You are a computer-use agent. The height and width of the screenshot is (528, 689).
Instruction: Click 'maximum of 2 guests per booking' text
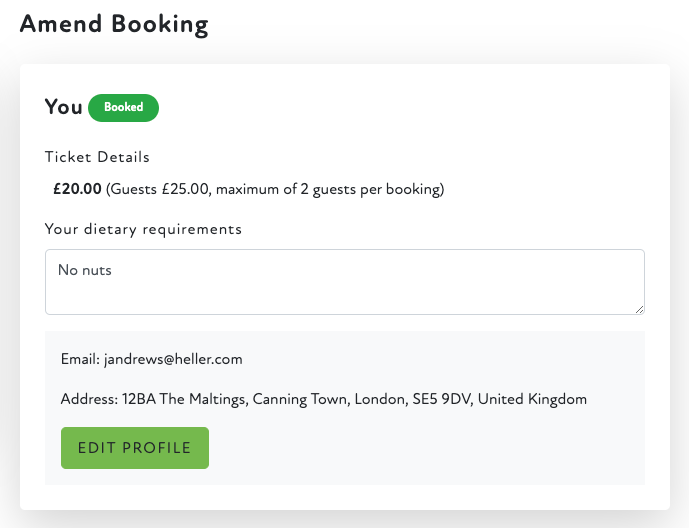[331, 189]
